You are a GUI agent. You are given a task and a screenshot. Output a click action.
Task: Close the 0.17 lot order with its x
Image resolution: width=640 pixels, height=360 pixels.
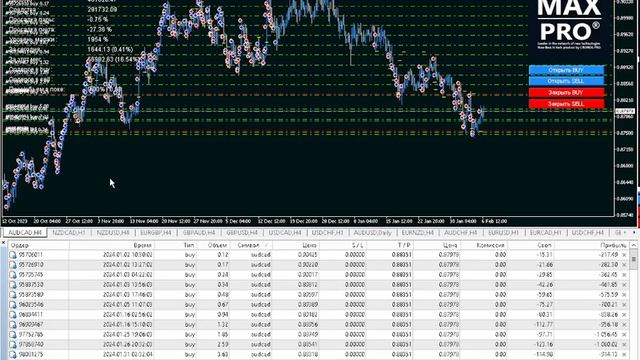coord(624,265)
